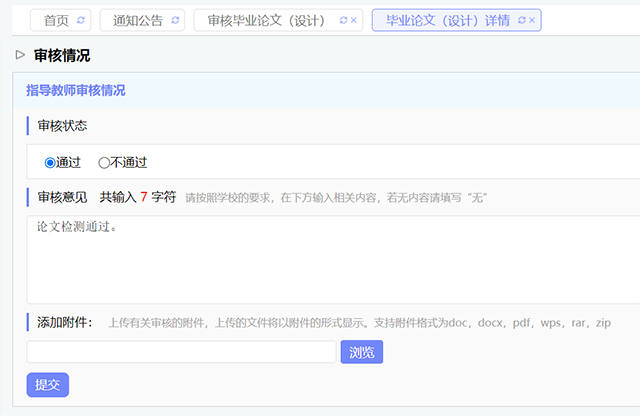The height and width of the screenshot is (418, 640).
Task: Switch to the 首页 tab
Action: pos(56,20)
